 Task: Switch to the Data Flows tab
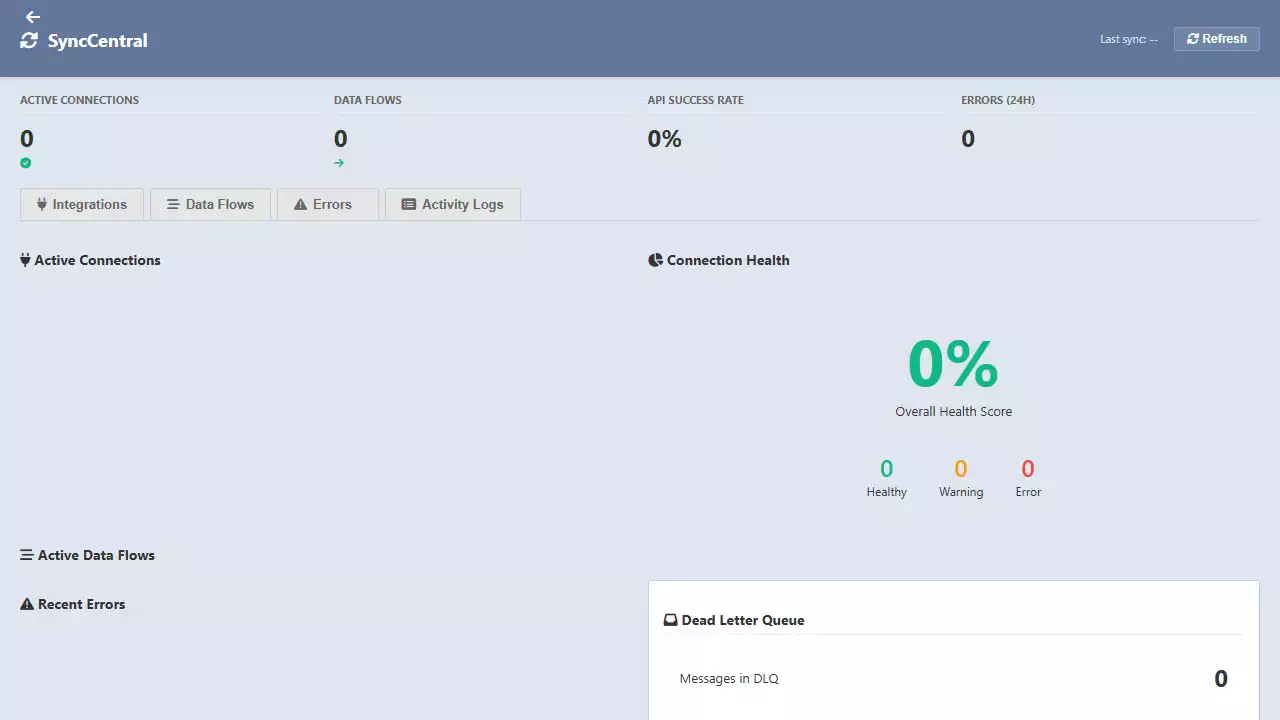pyautogui.click(x=210, y=204)
